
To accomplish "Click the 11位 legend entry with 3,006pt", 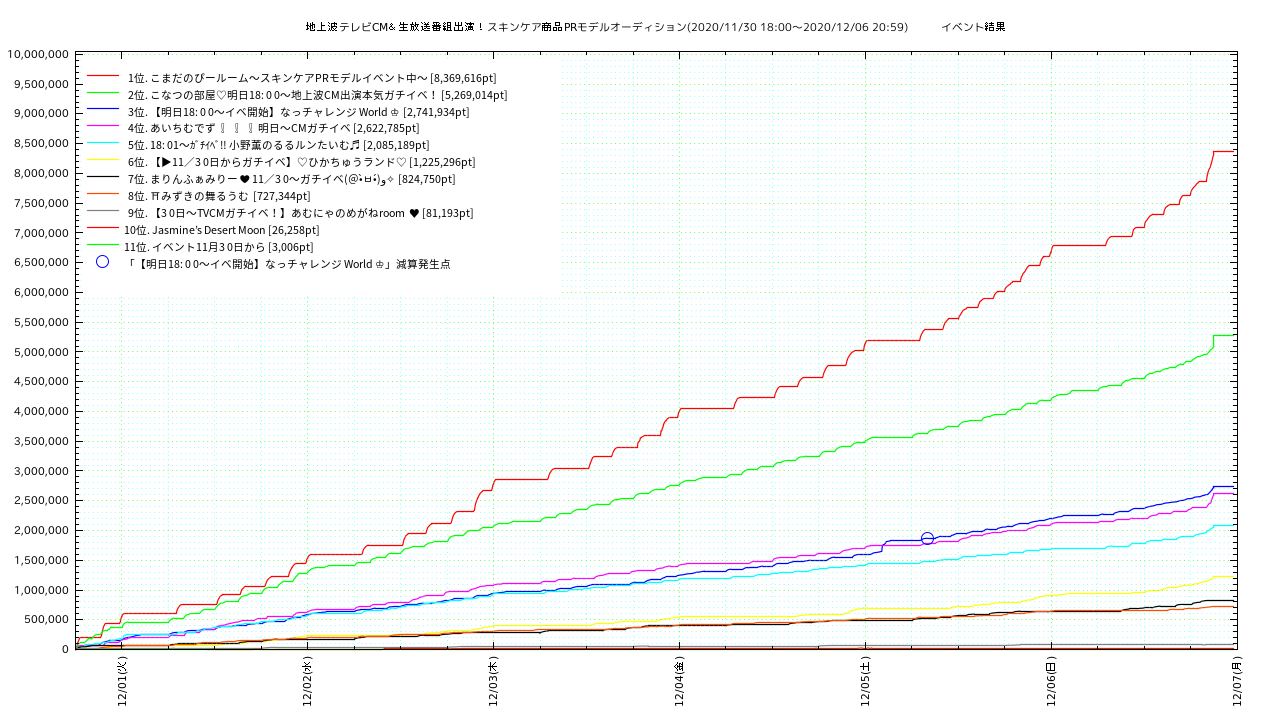I will pos(218,247).
